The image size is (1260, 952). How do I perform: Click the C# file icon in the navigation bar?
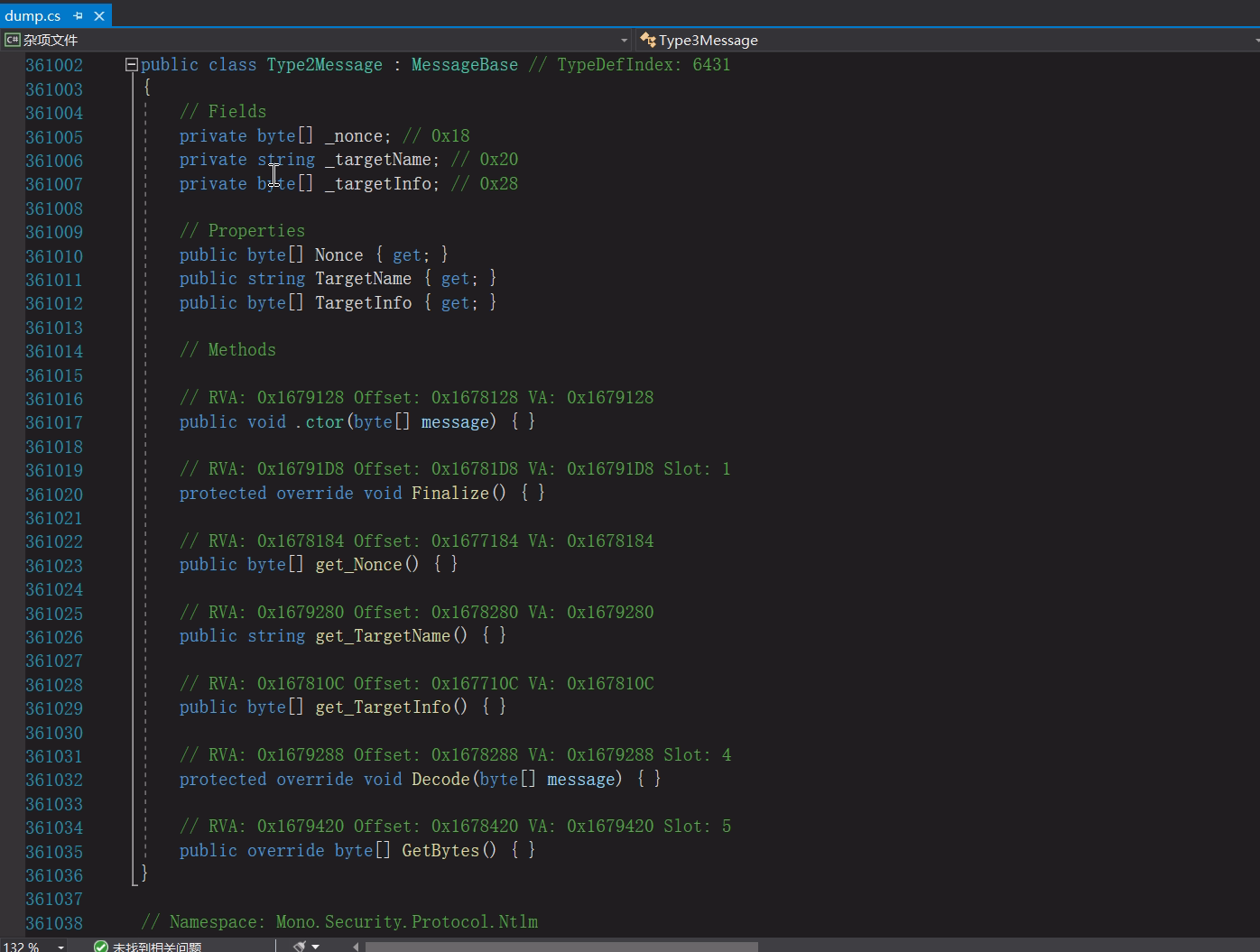(13, 40)
